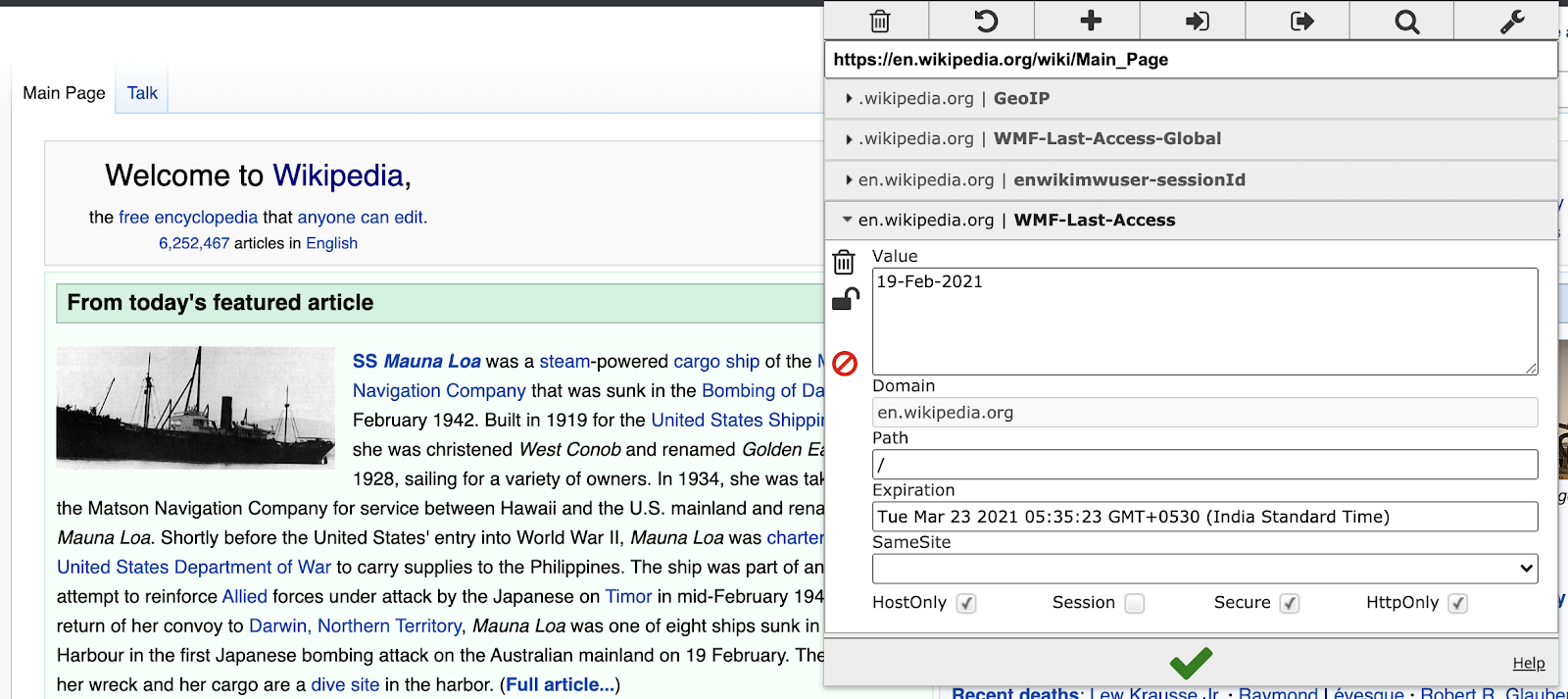This screenshot has height=699, width=1568.
Task: Toggle the Secure checkbox
Action: coord(1290,603)
